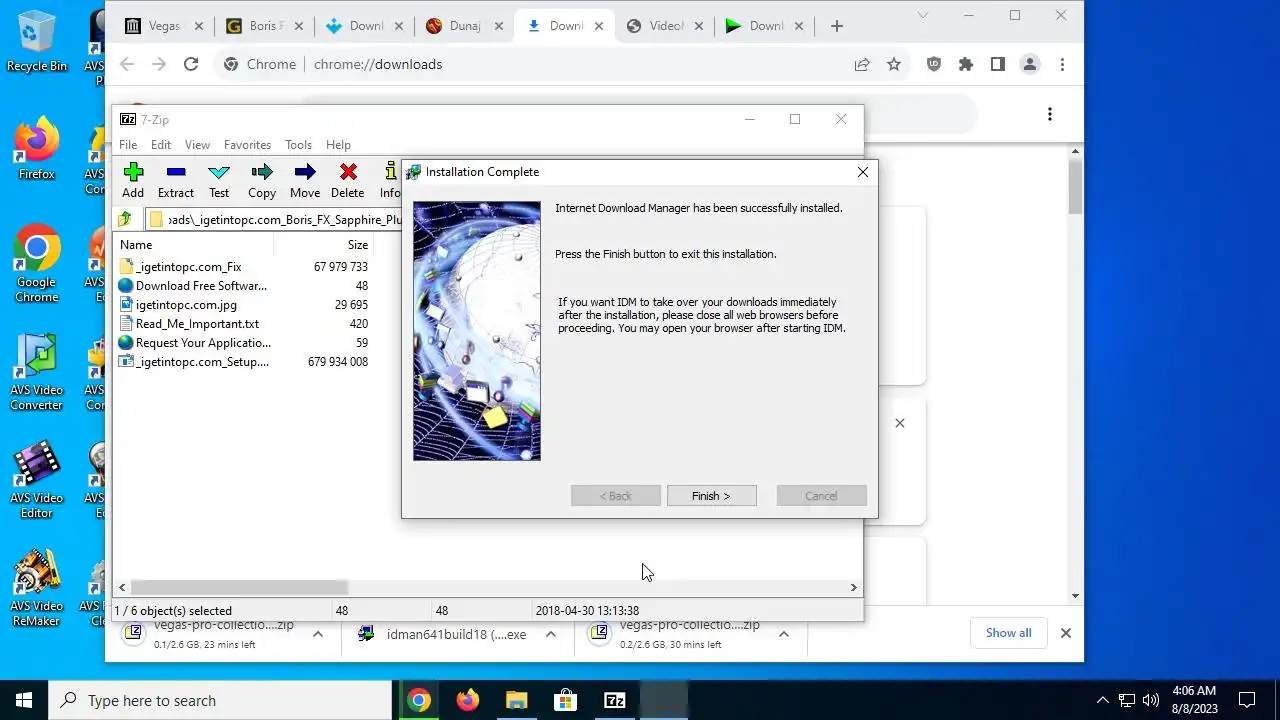Switch to the Video Chrome tab
This screenshot has height=720, width=1280.
click(665, 26)
